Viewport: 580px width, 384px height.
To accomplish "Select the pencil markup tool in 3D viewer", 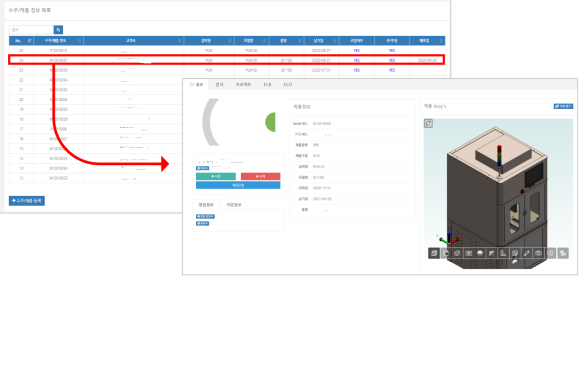I will tap(526, 253).
